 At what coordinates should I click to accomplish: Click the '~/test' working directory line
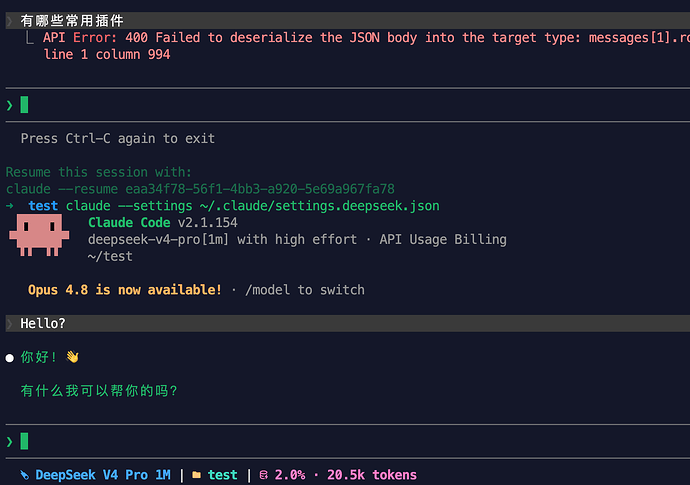tap(110, 257)
